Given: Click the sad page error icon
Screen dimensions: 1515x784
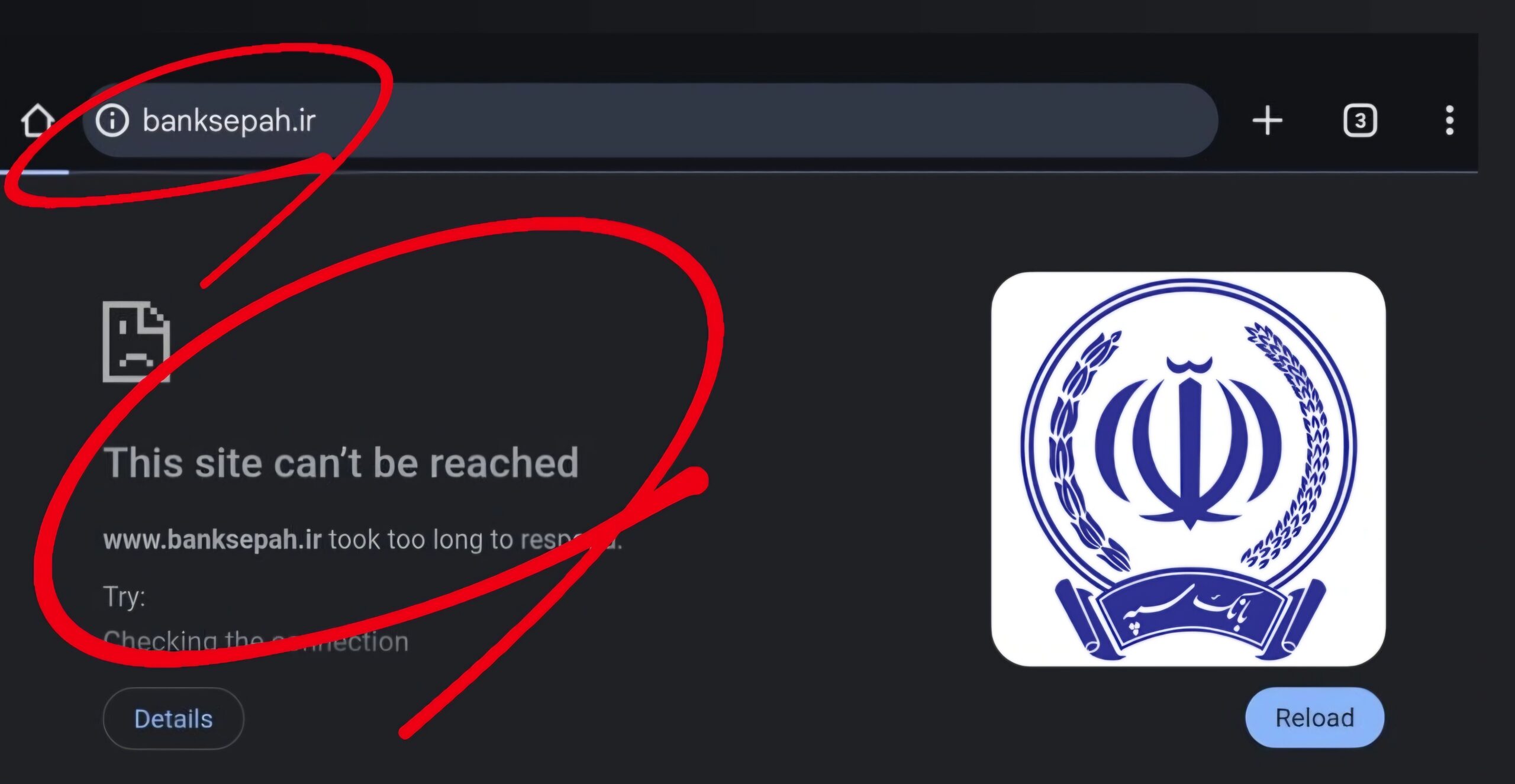Looking at the screenshot, I should point(136,341).
